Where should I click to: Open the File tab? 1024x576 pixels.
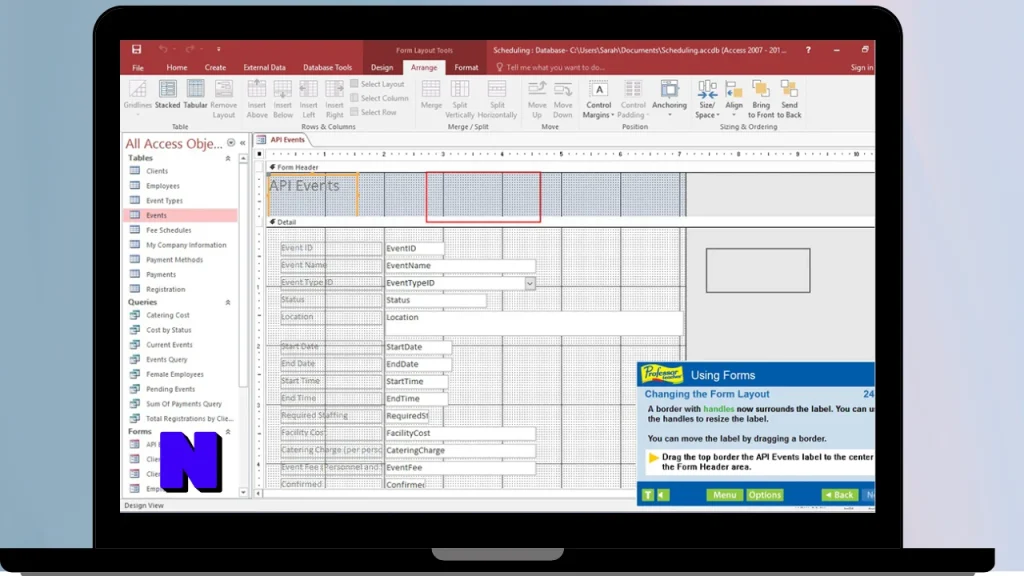coord(138,67)
